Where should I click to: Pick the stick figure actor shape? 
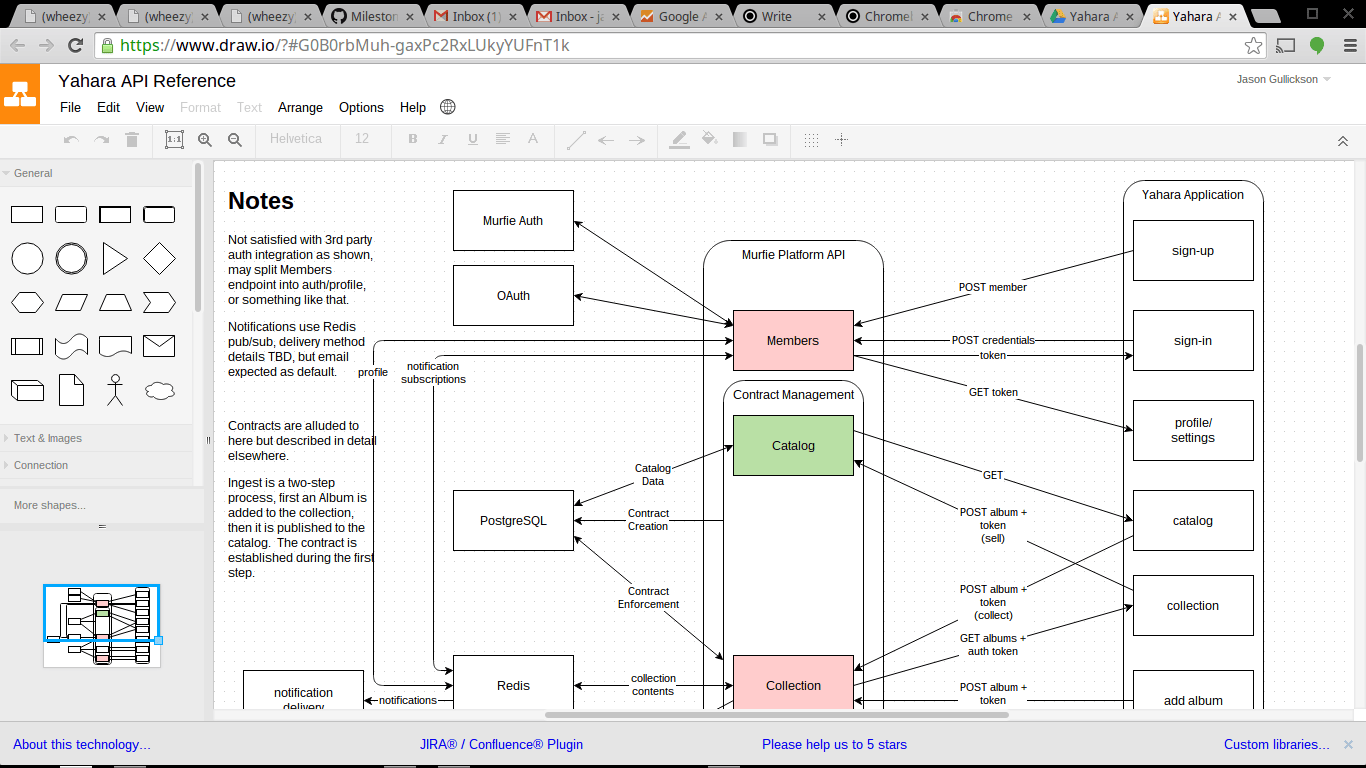point(115,389)
